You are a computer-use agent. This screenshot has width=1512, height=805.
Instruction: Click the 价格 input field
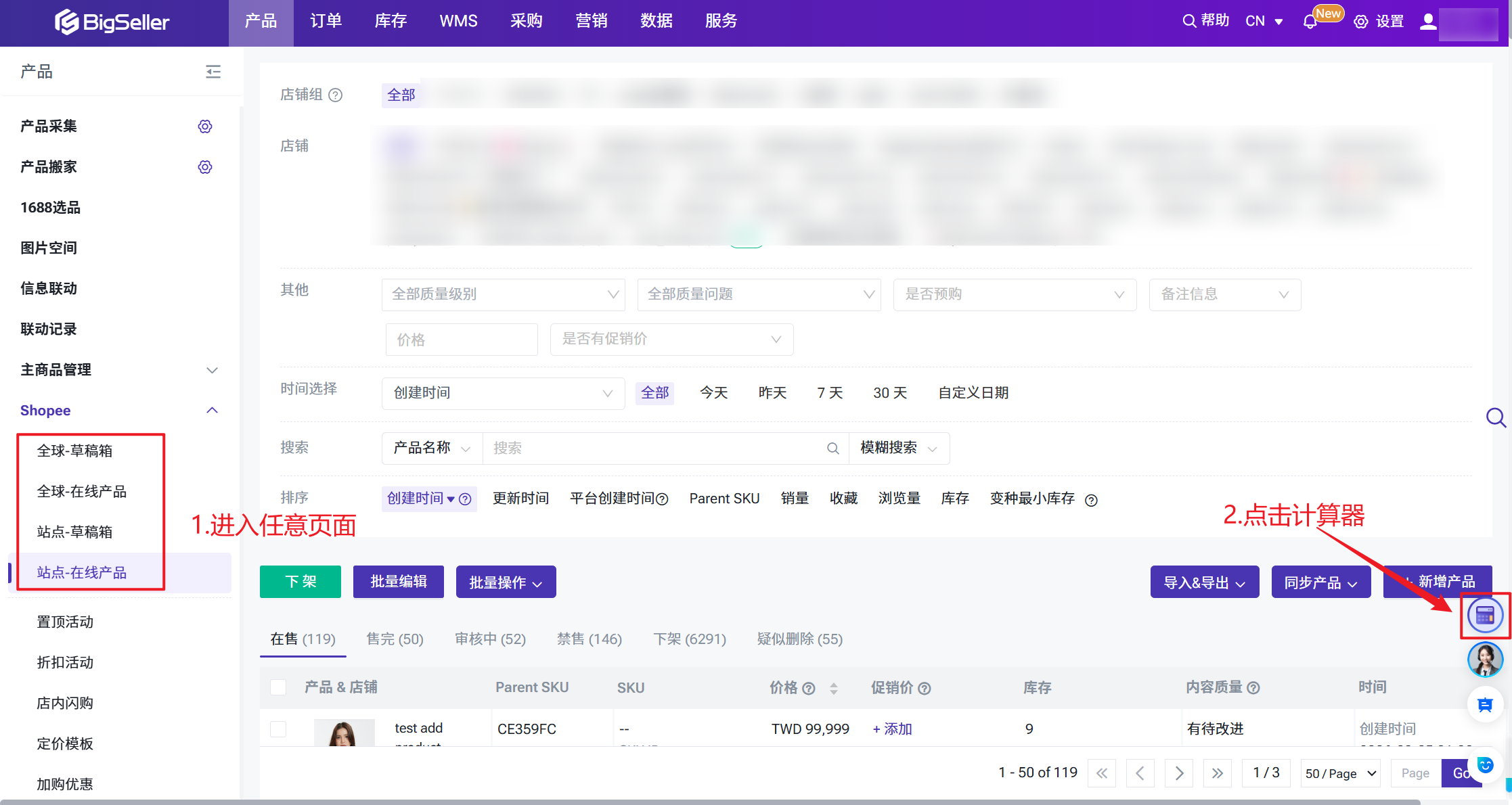point(462,340)
